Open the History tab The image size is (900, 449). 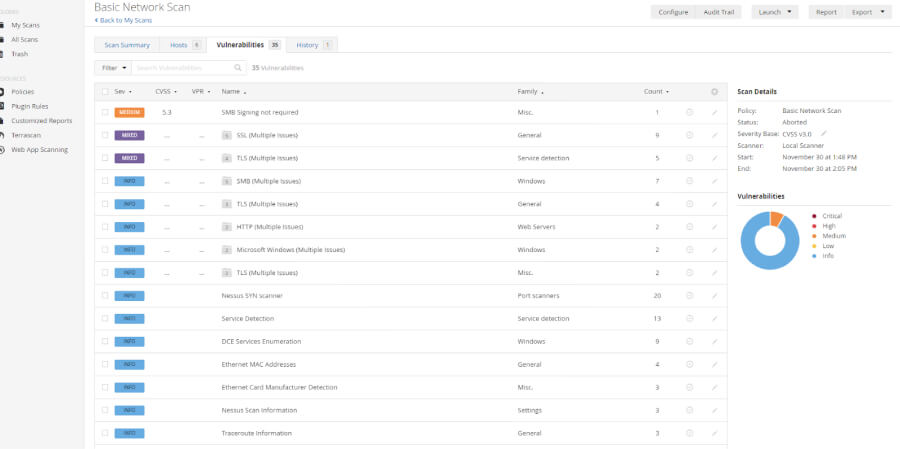(314, 45)
